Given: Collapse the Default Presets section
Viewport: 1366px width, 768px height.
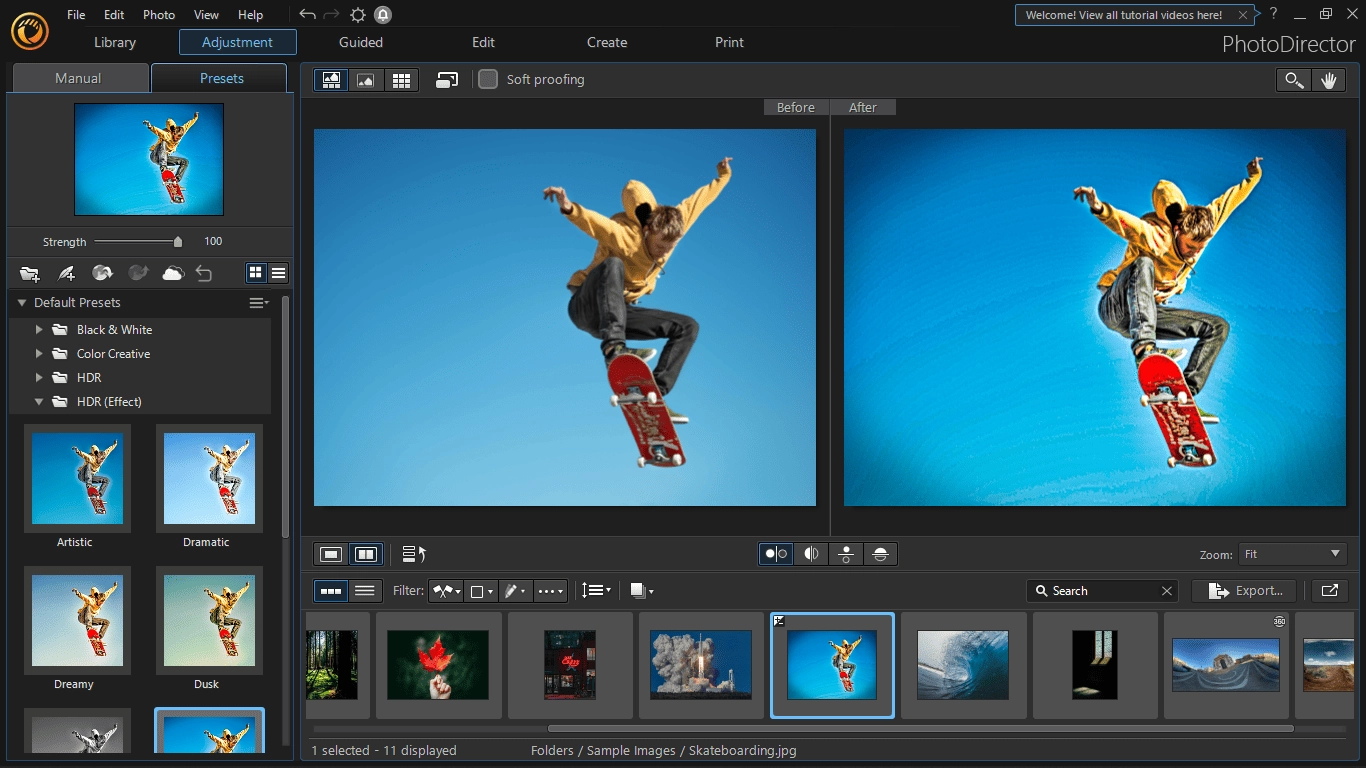Looking at the screenshot, I should (22, 303).
